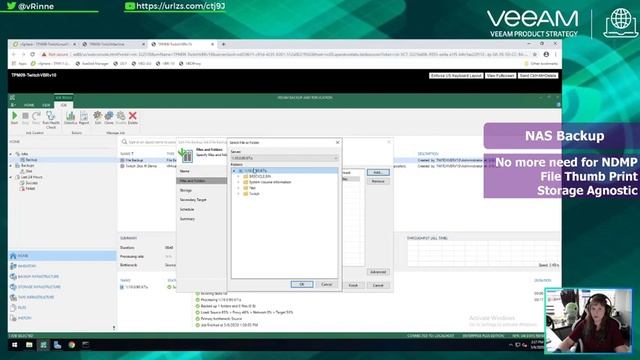Open the Files view in the navigation pane
The width and height of the screenshot is (640, 360).
pyautogui.click(x=62, y=307)
